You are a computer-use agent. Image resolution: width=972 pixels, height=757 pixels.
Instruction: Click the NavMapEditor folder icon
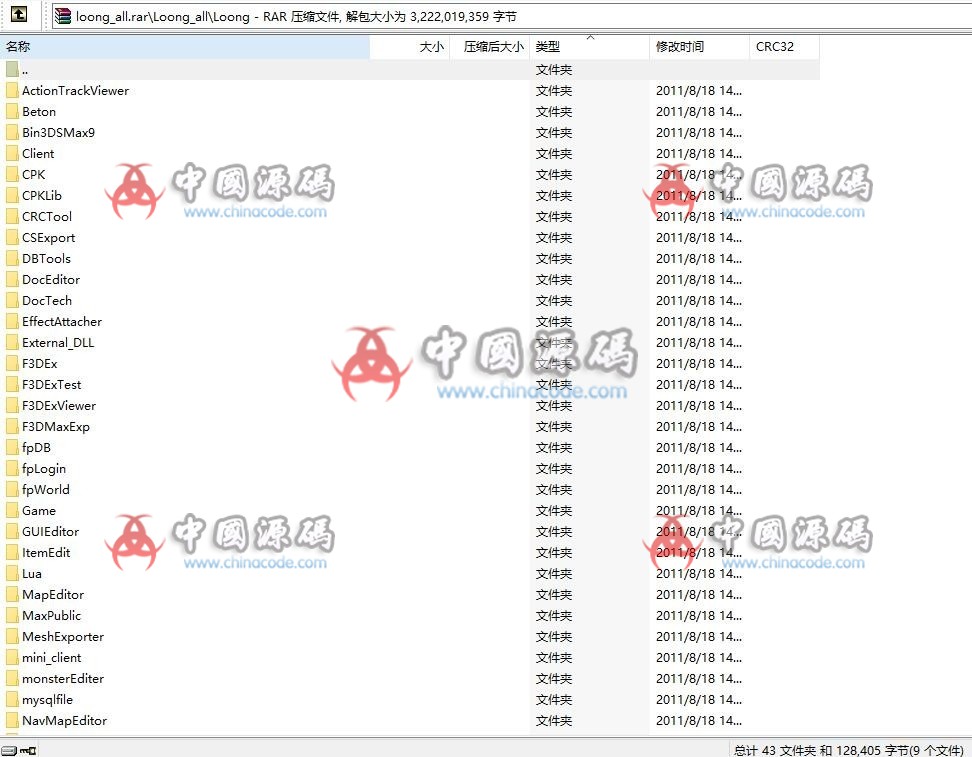tap(12, 721)
